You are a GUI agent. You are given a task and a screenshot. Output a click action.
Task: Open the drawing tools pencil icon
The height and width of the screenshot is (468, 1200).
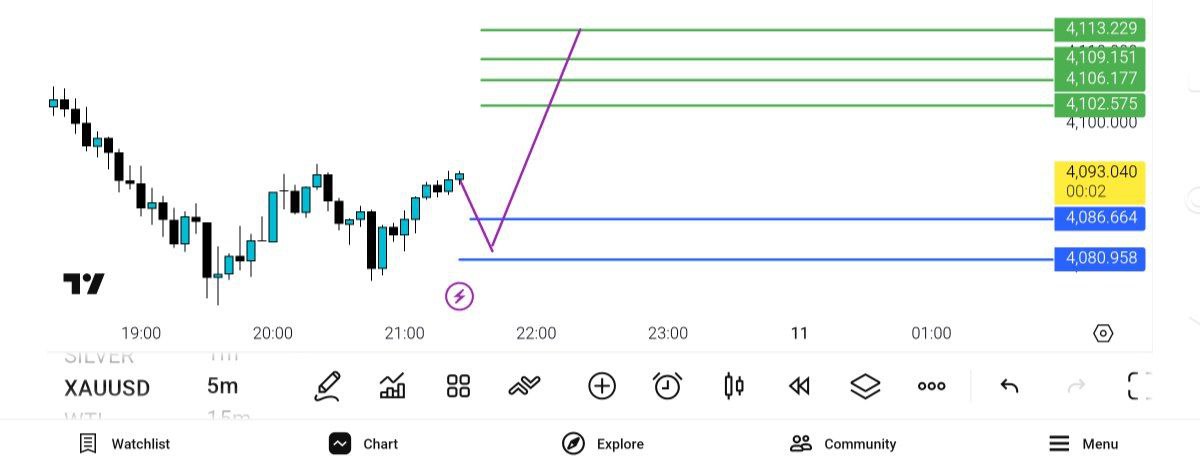[x=327, y=386]
